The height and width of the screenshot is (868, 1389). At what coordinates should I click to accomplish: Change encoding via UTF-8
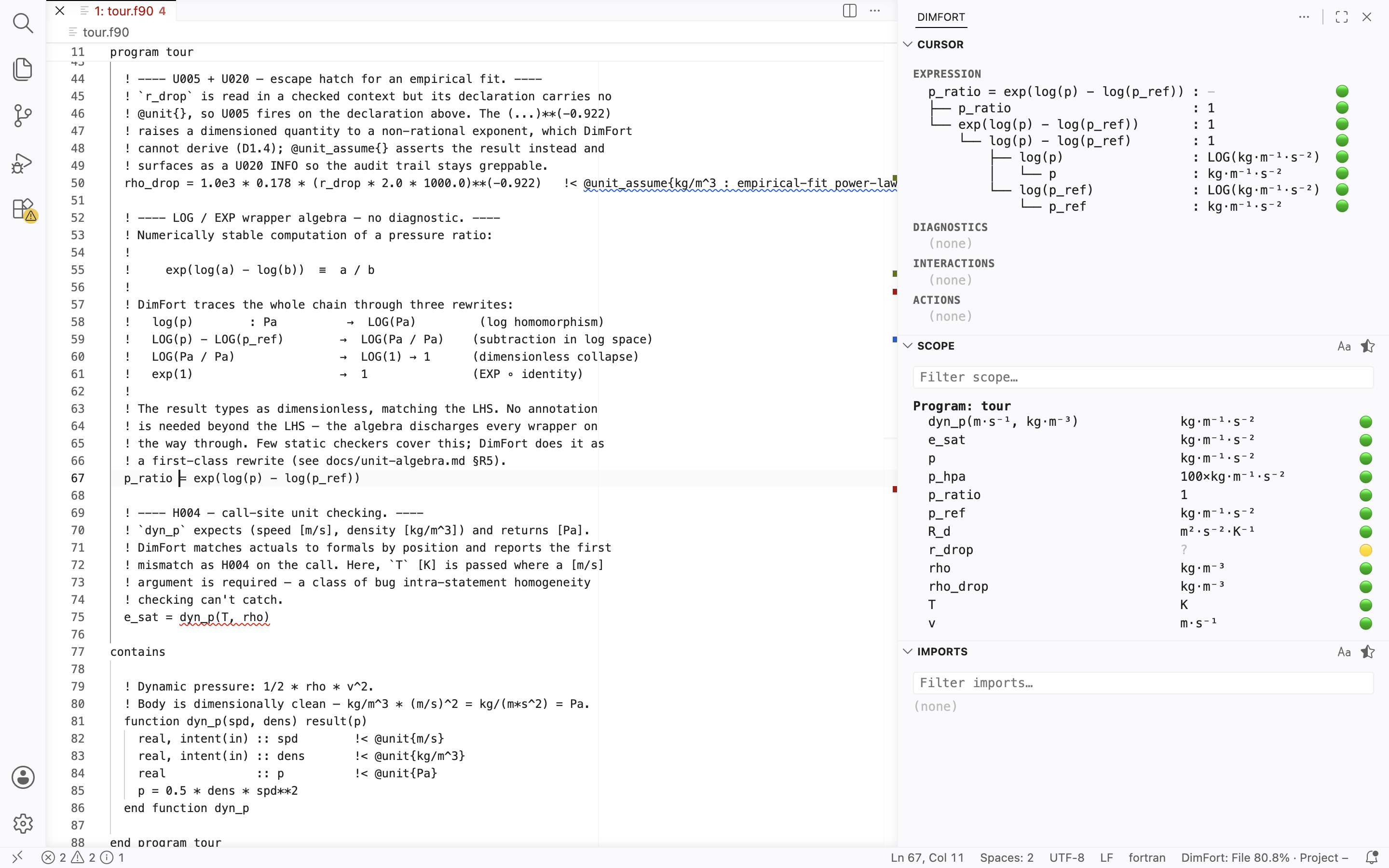click(1066, 857)
